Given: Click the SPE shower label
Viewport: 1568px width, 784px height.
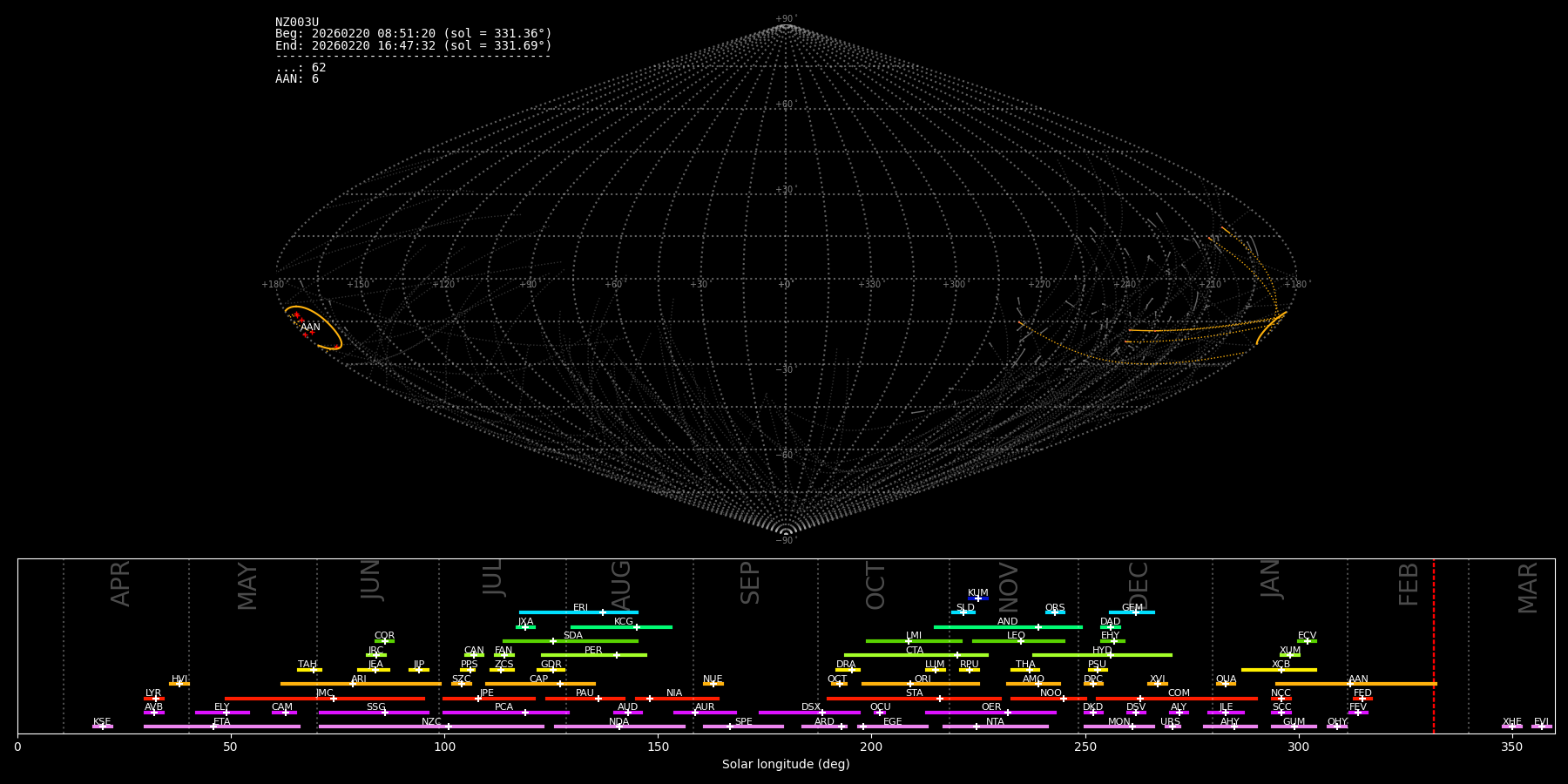Looking at the screenshot, I should 743,722.
